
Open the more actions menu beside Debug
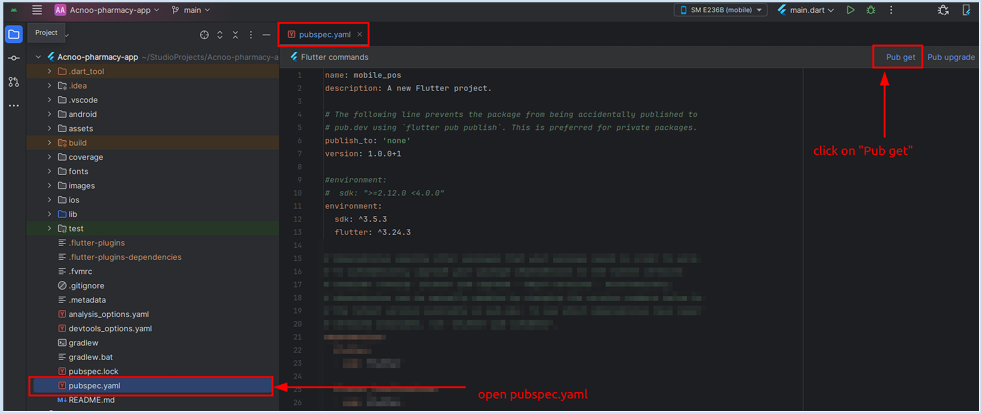point(891,10)
